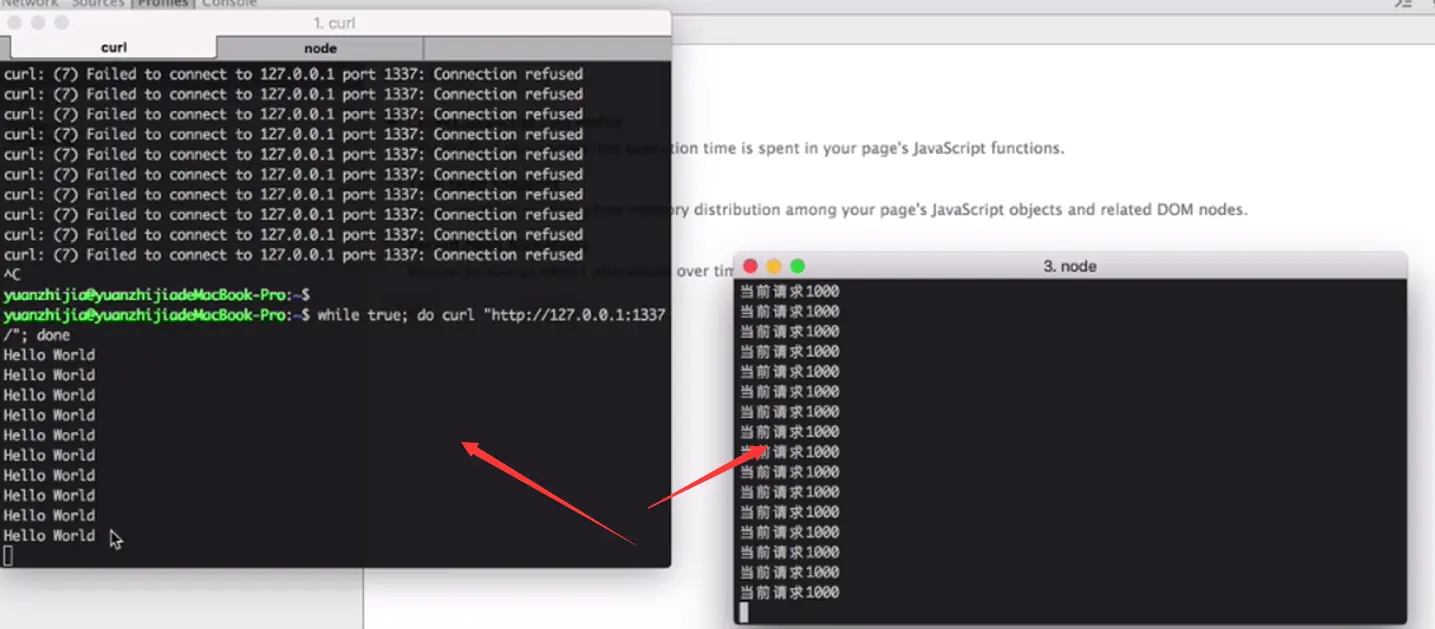Click the "3. node" window title
Screen dimensions: 1435x629
pyautogui.click(x=1070, y=267)
